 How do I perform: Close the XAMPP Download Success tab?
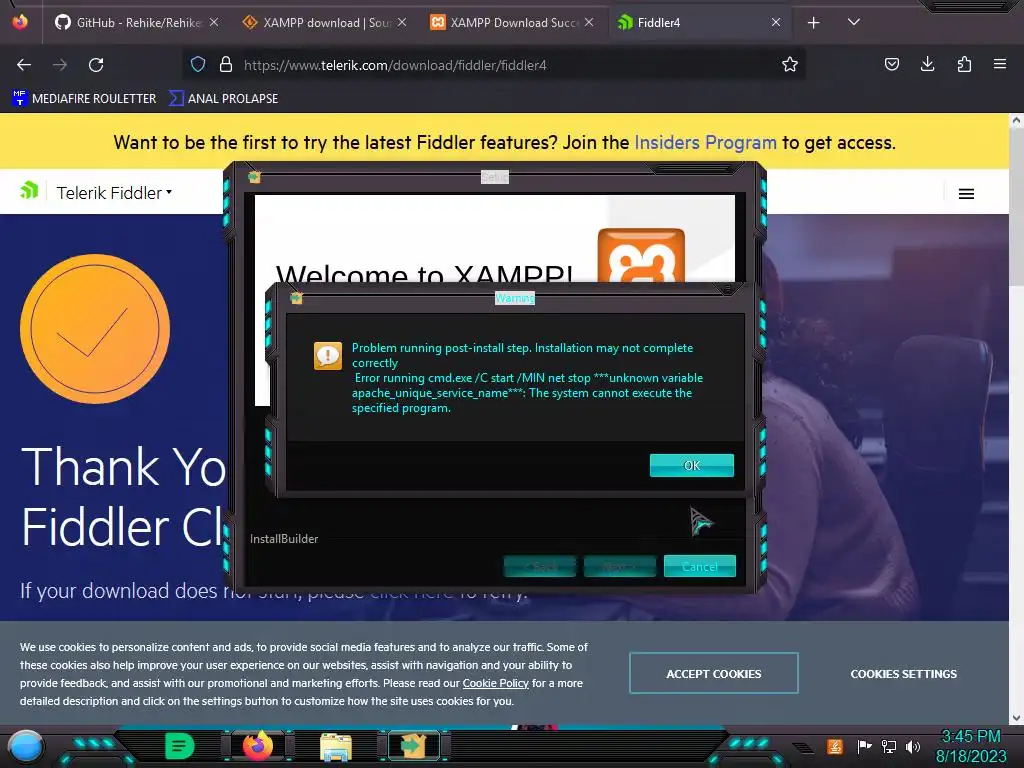(589, 22)
